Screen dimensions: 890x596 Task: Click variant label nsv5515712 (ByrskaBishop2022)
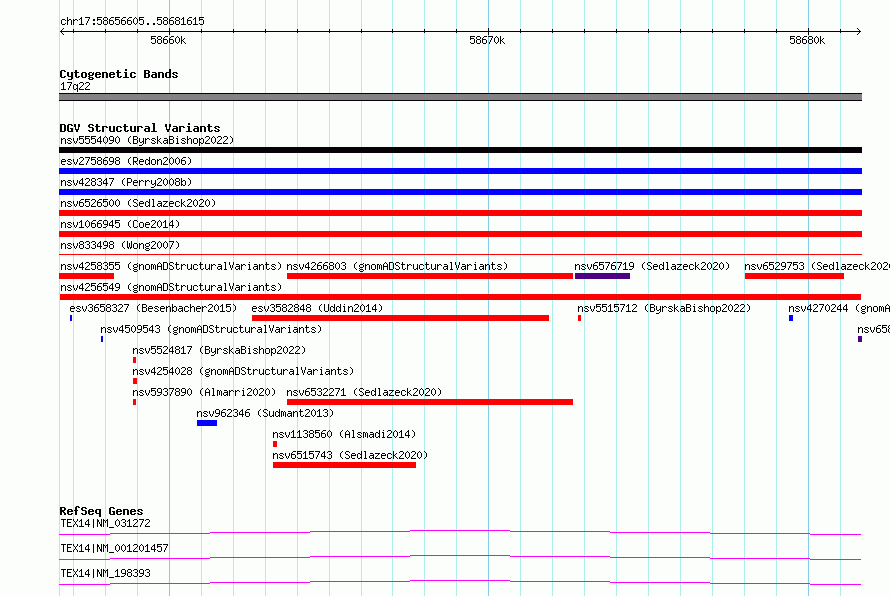[x=664, y=308]
